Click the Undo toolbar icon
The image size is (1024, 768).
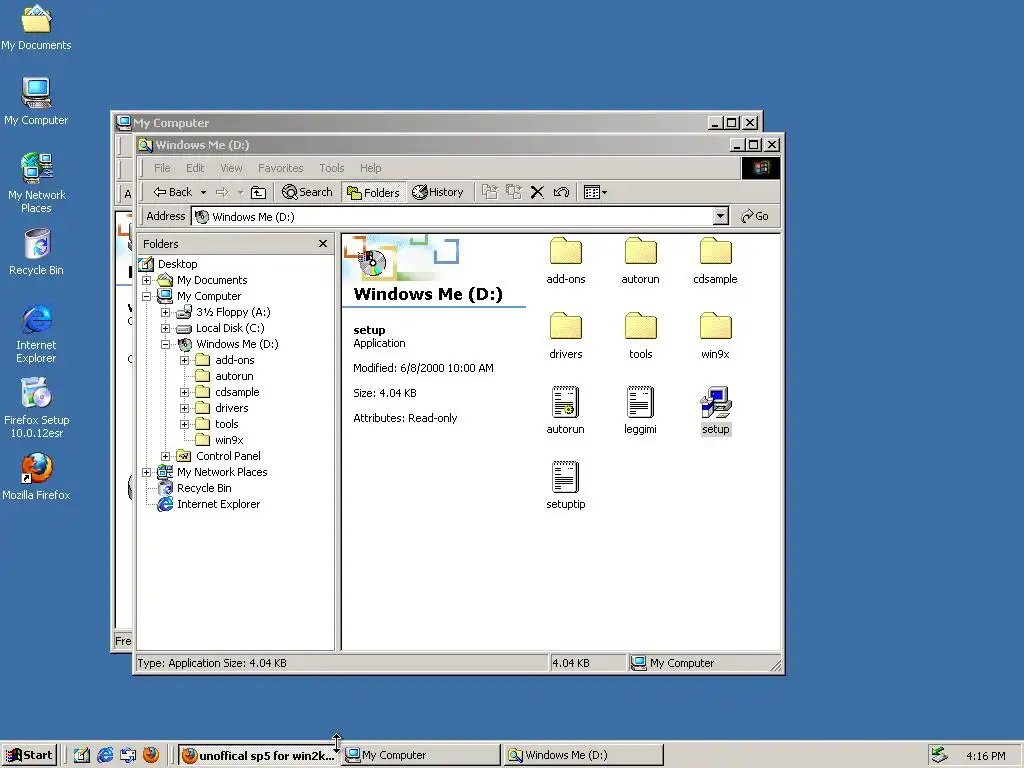[x=561, y=192]
